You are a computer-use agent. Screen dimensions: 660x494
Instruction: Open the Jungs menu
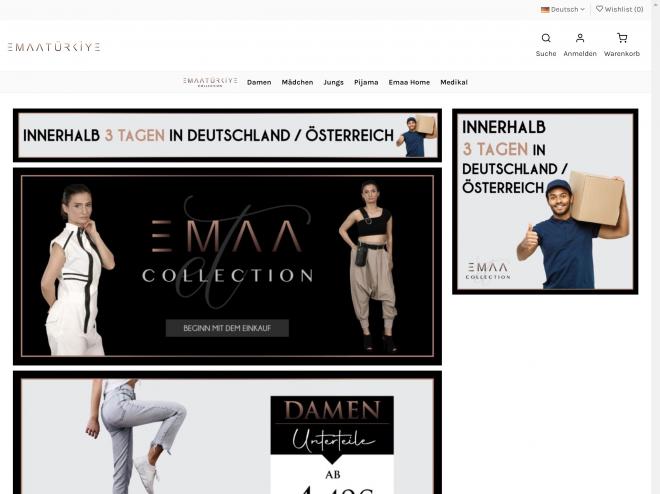click(333, 82)
